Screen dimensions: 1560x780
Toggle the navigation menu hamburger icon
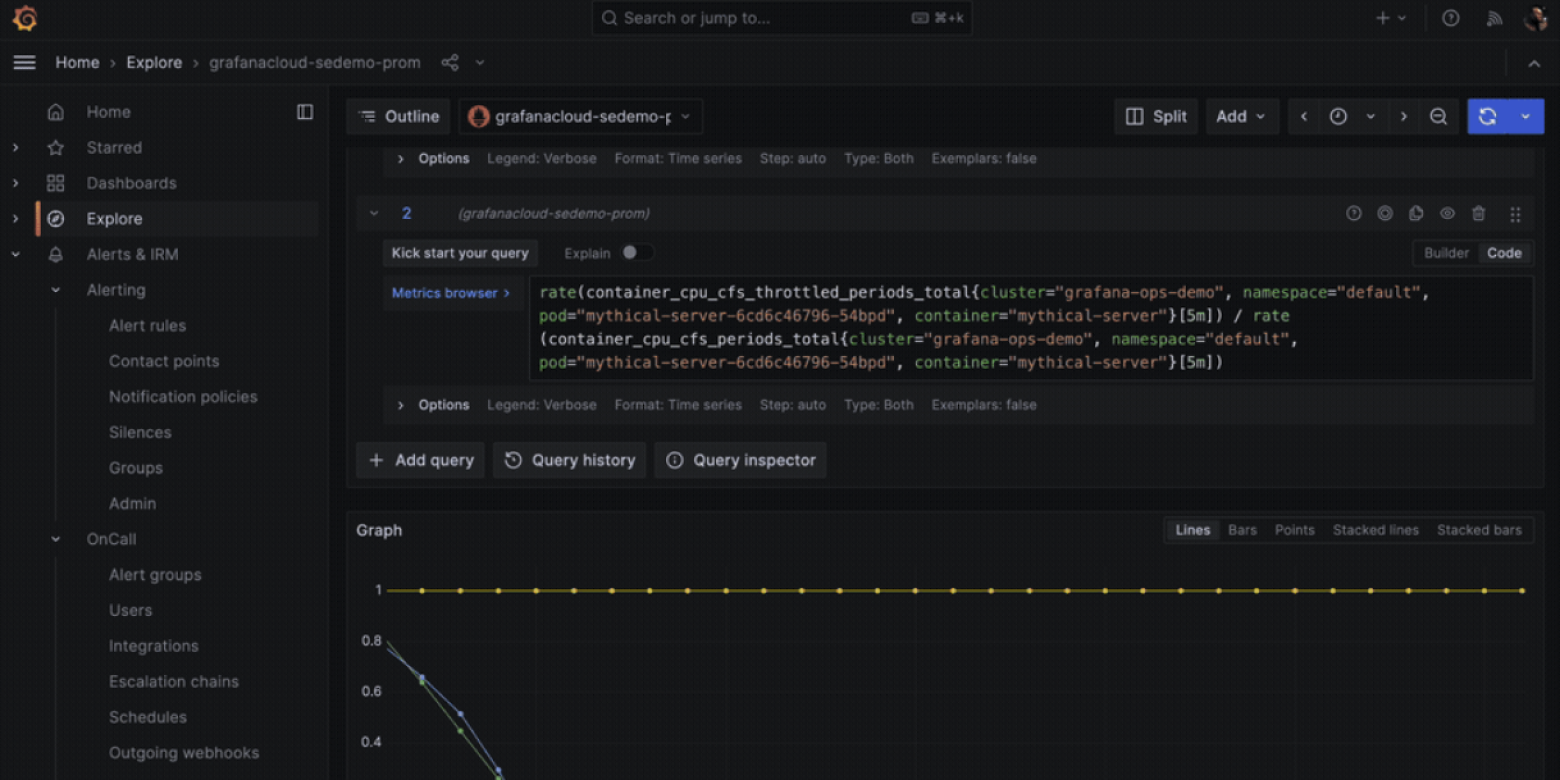click(x=24, y=62)
